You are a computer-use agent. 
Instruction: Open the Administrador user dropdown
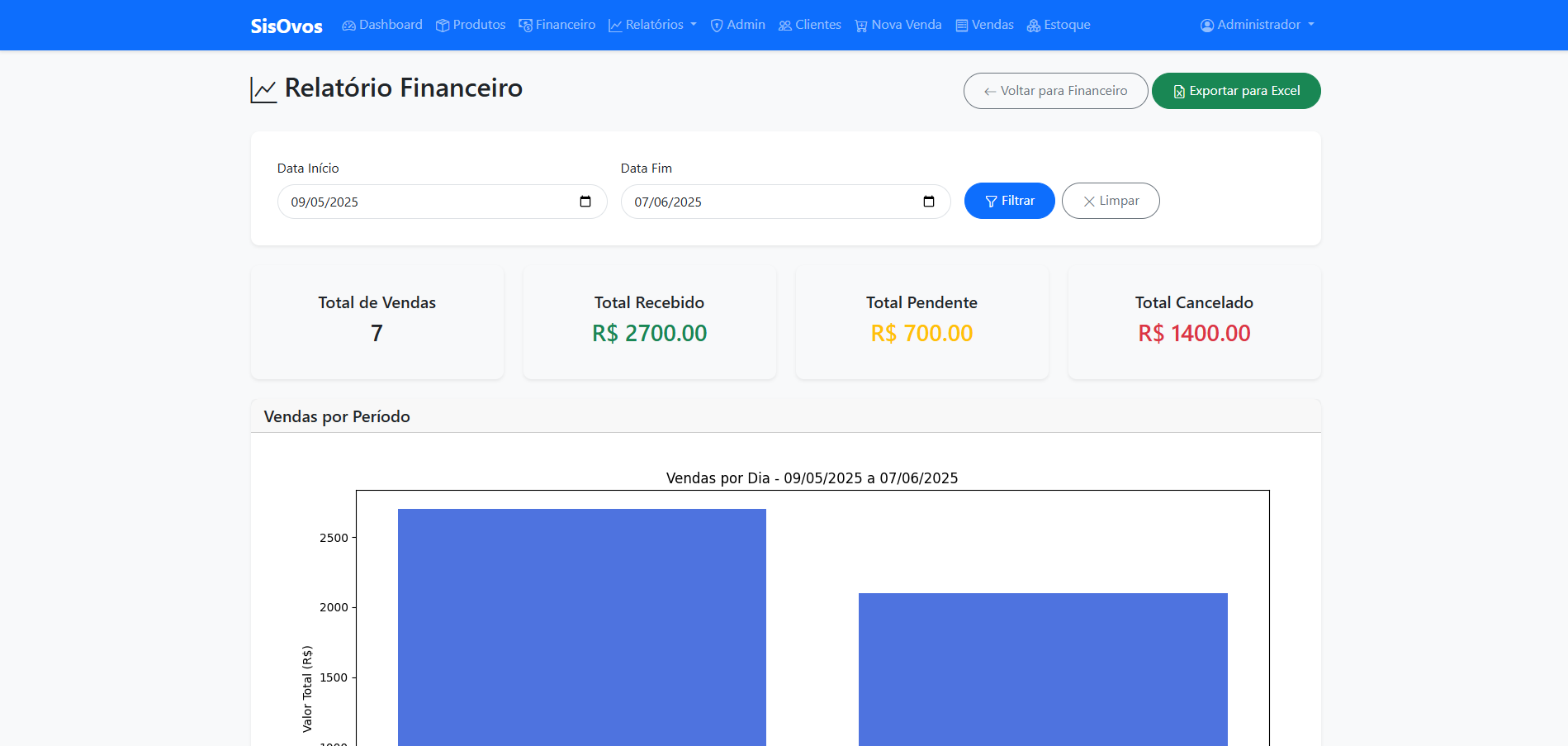point(1257,25)
